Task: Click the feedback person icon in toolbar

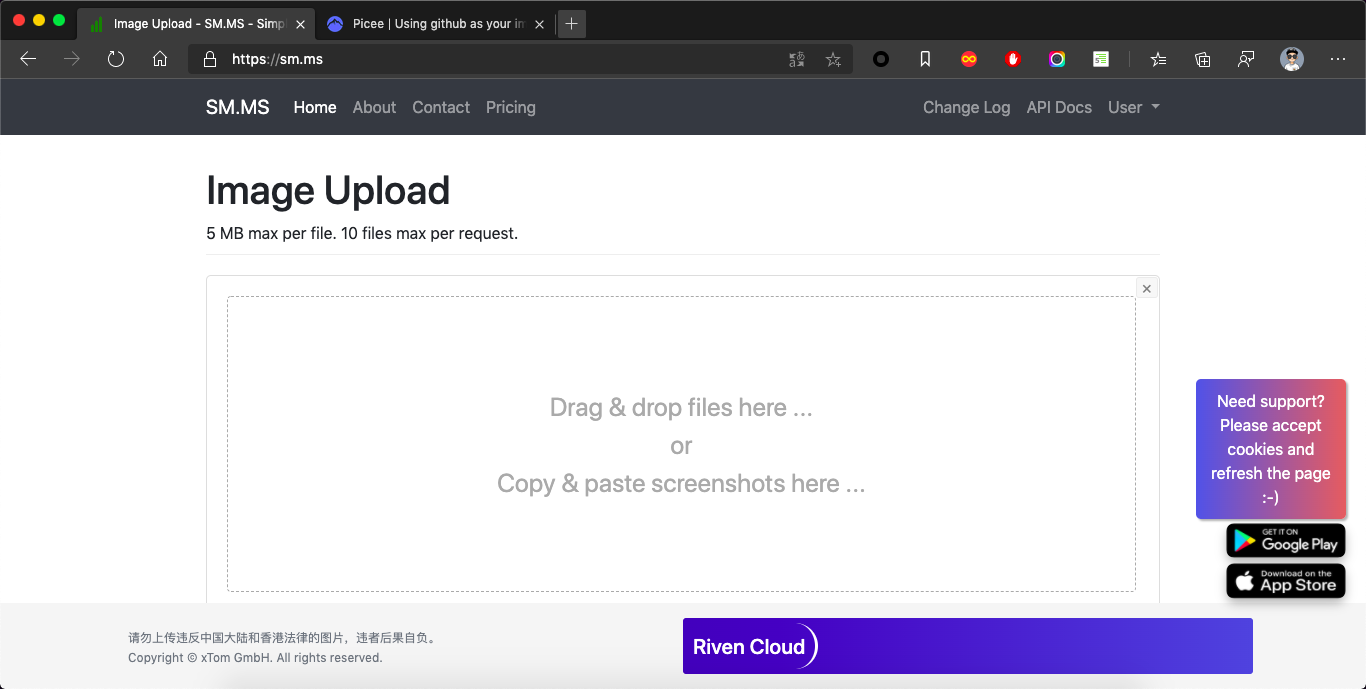Action: tap(1246, 59)
